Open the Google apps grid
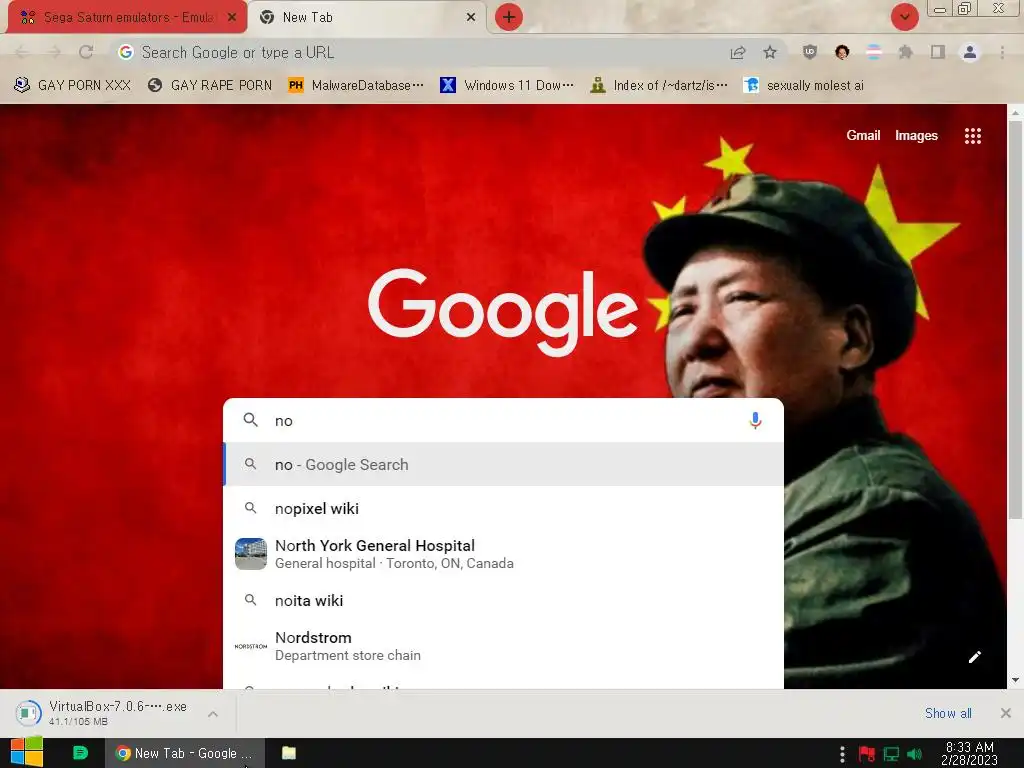 972,136
